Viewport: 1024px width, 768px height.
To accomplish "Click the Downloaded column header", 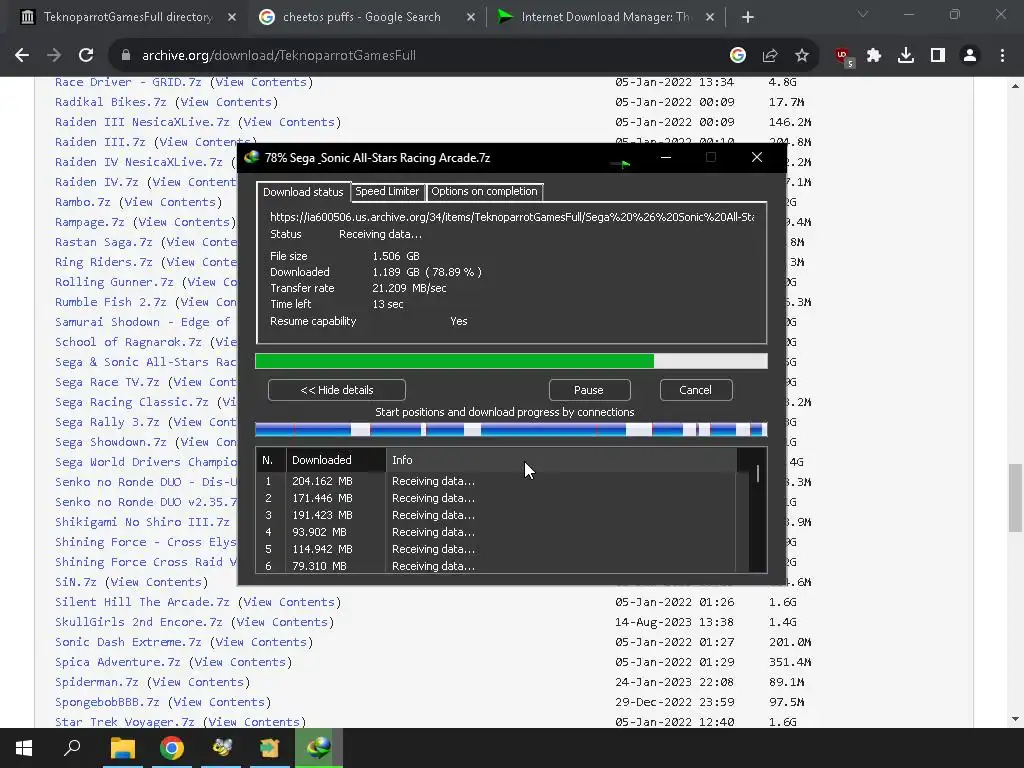I will (336, 460).
